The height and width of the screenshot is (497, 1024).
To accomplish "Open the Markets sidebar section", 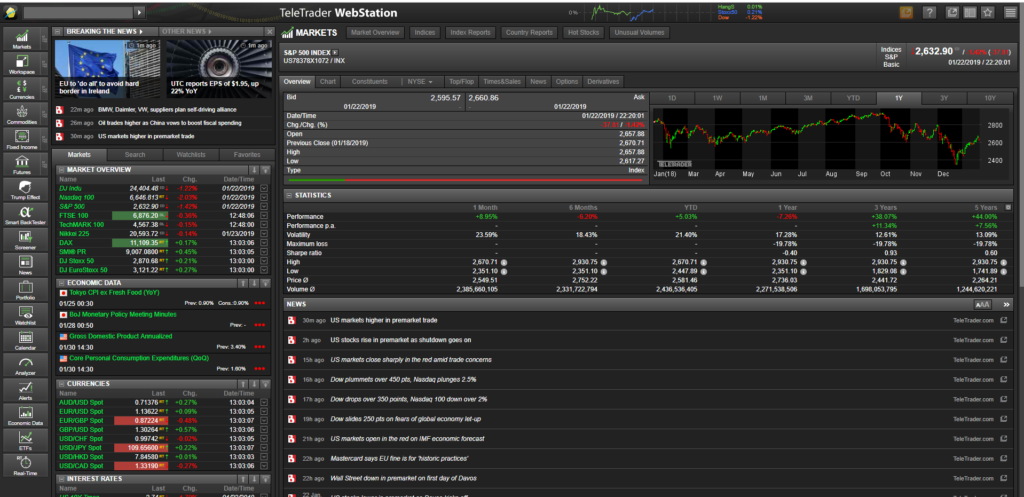I will point(22,39).
